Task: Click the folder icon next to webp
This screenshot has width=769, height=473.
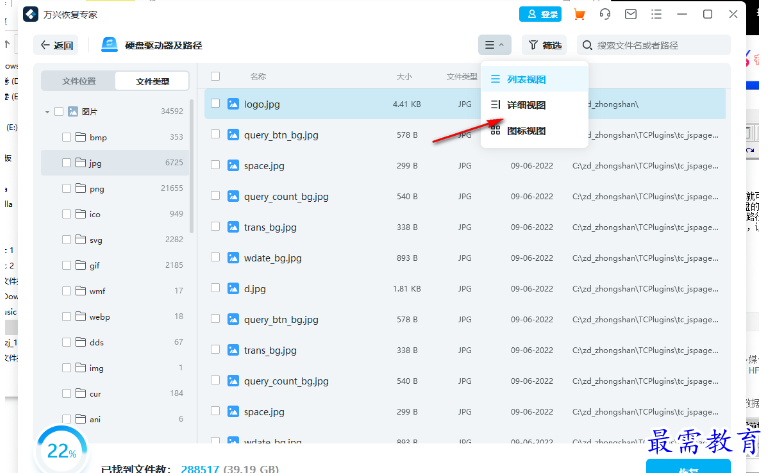Action: pos(80,316)
